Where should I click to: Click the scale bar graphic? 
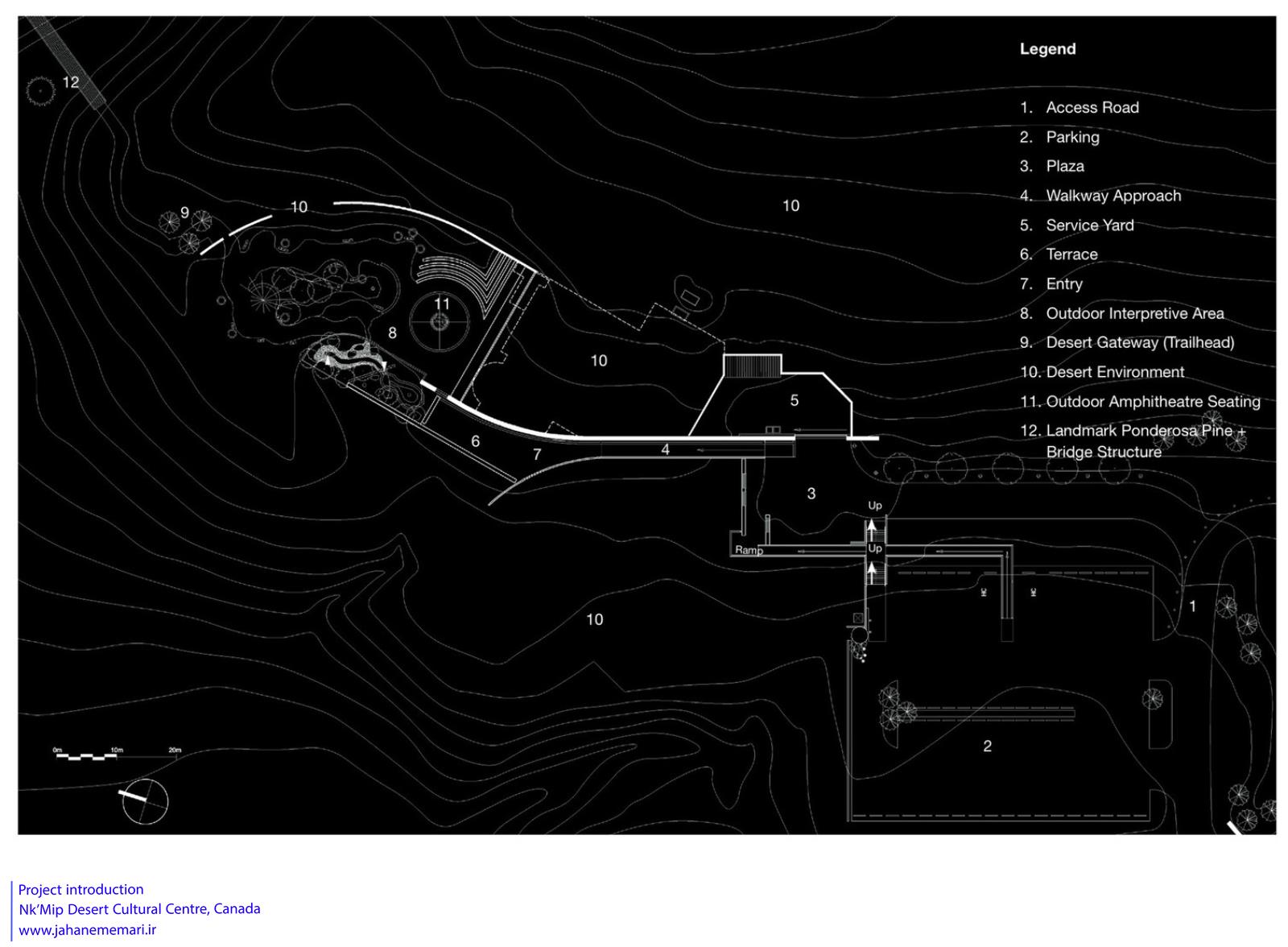(x=118, y=757)
